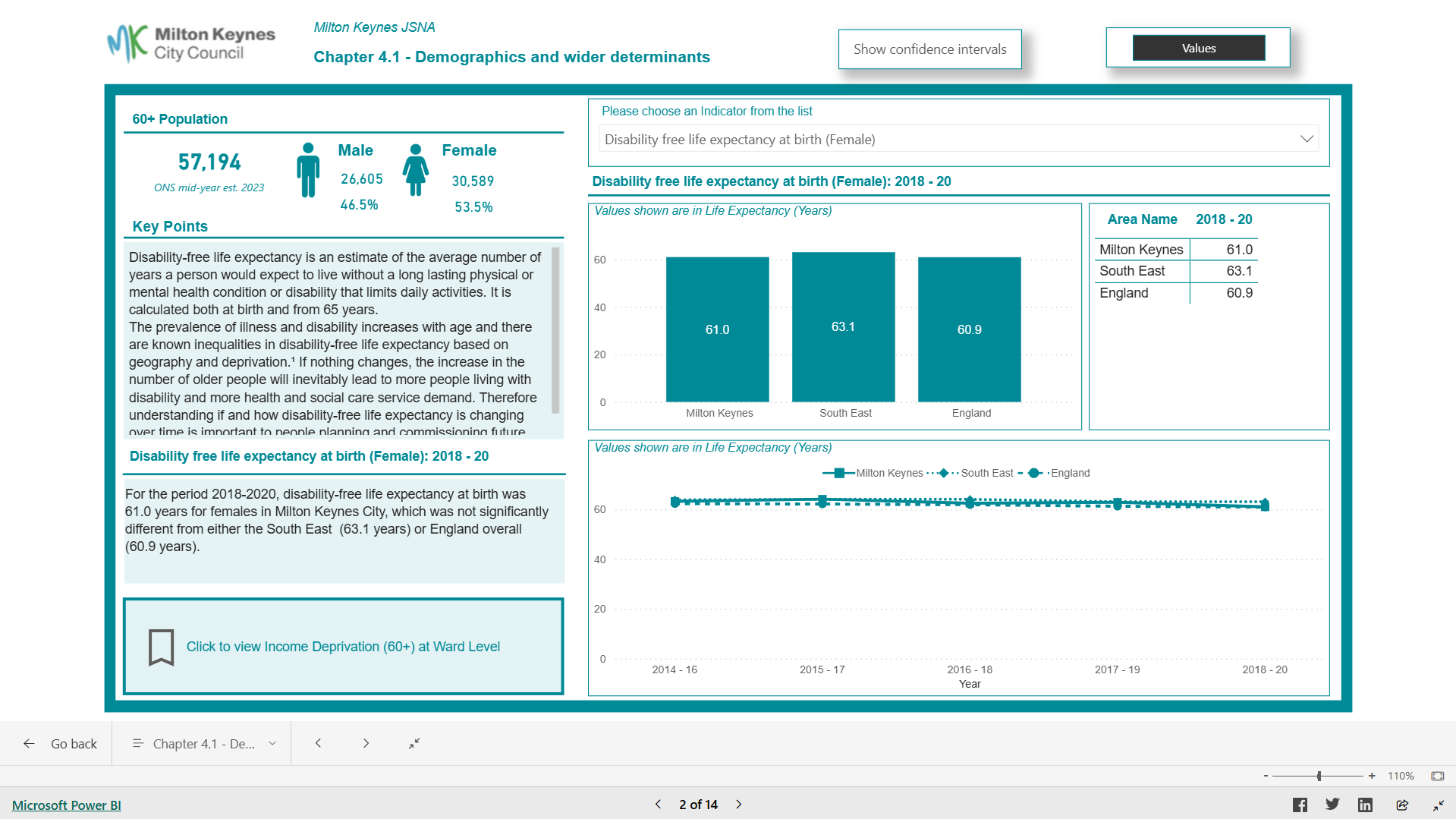
Task: Click the 110% zoom level value
Action: coord(1401,776)
